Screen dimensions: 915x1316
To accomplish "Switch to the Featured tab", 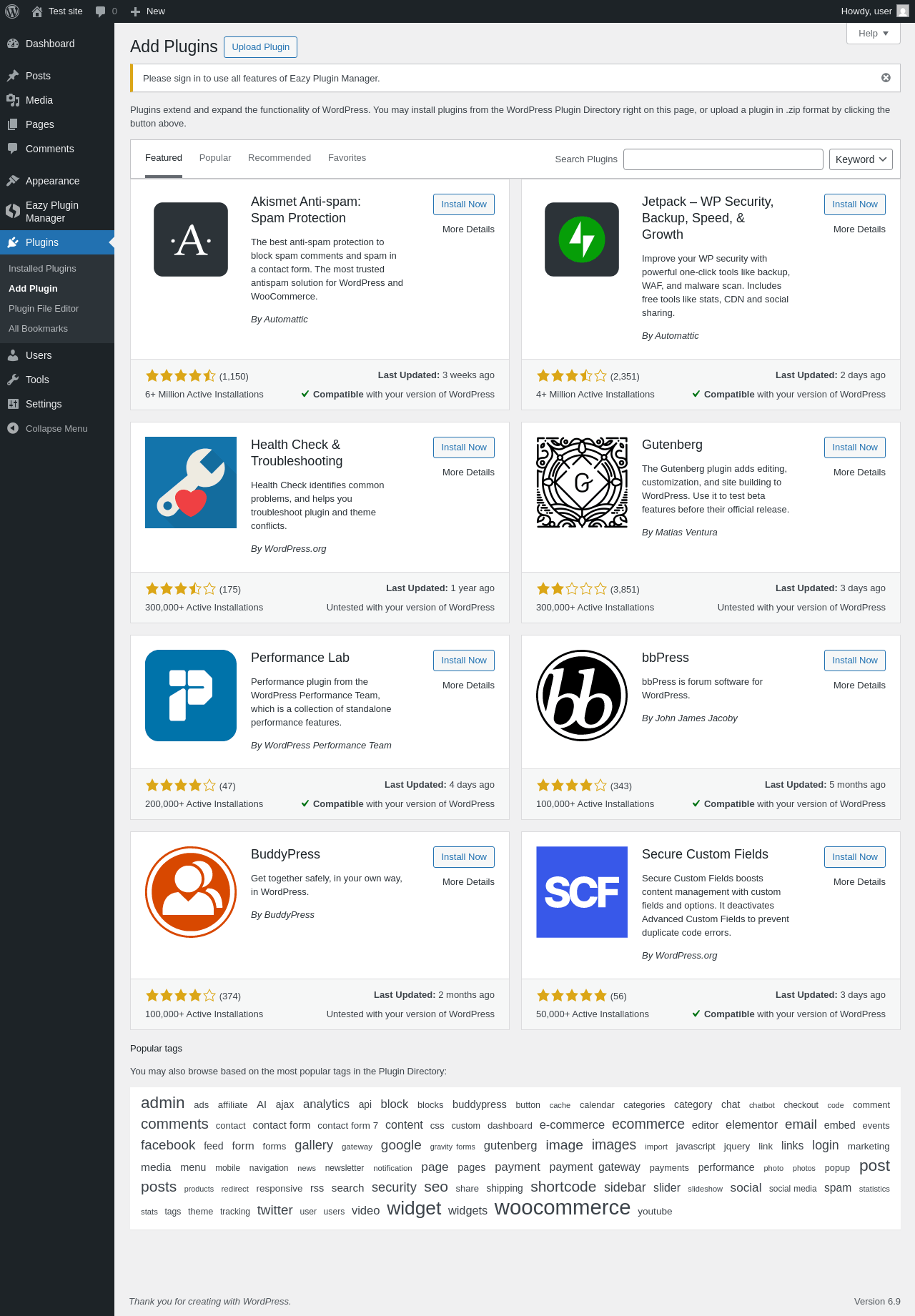I will tap(164, 158).
